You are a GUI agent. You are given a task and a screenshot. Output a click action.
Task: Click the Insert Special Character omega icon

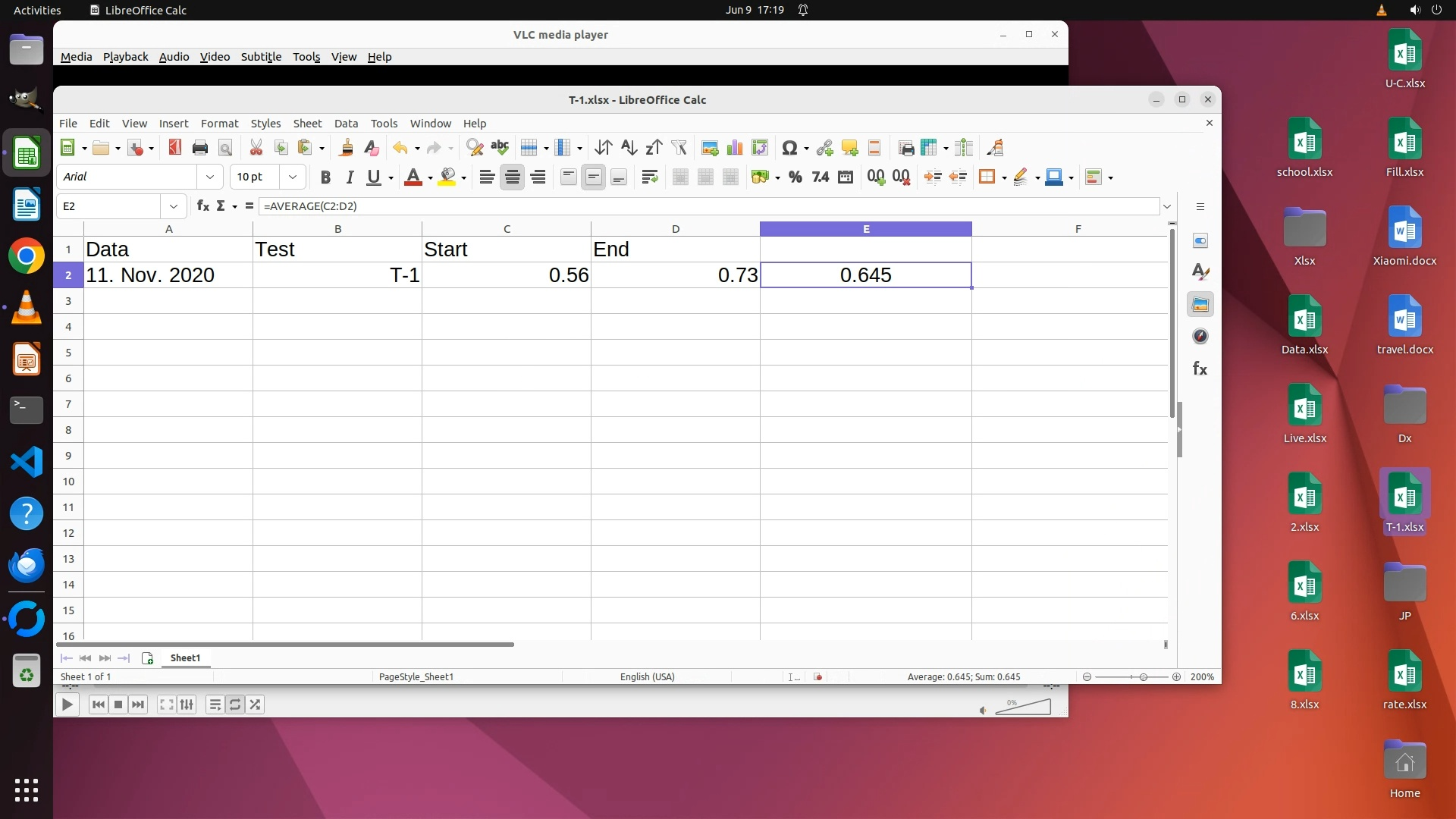click(789, 148)
